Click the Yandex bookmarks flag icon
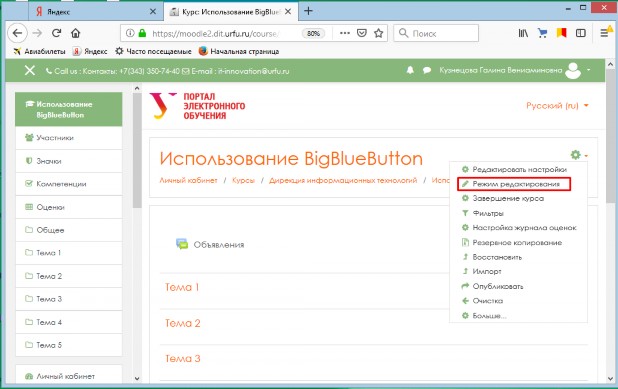The image size is (618, 389). [x=561, y=33]
